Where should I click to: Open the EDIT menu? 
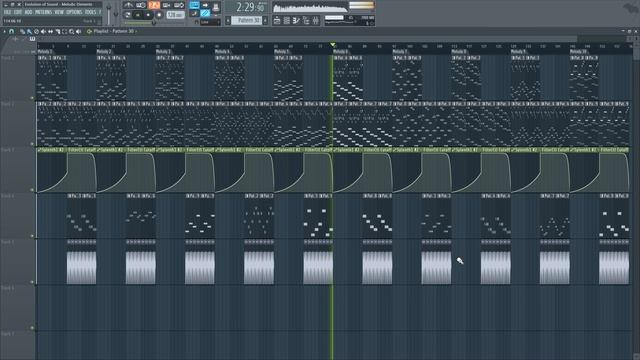pyautogui.click(x=18, y=12)
